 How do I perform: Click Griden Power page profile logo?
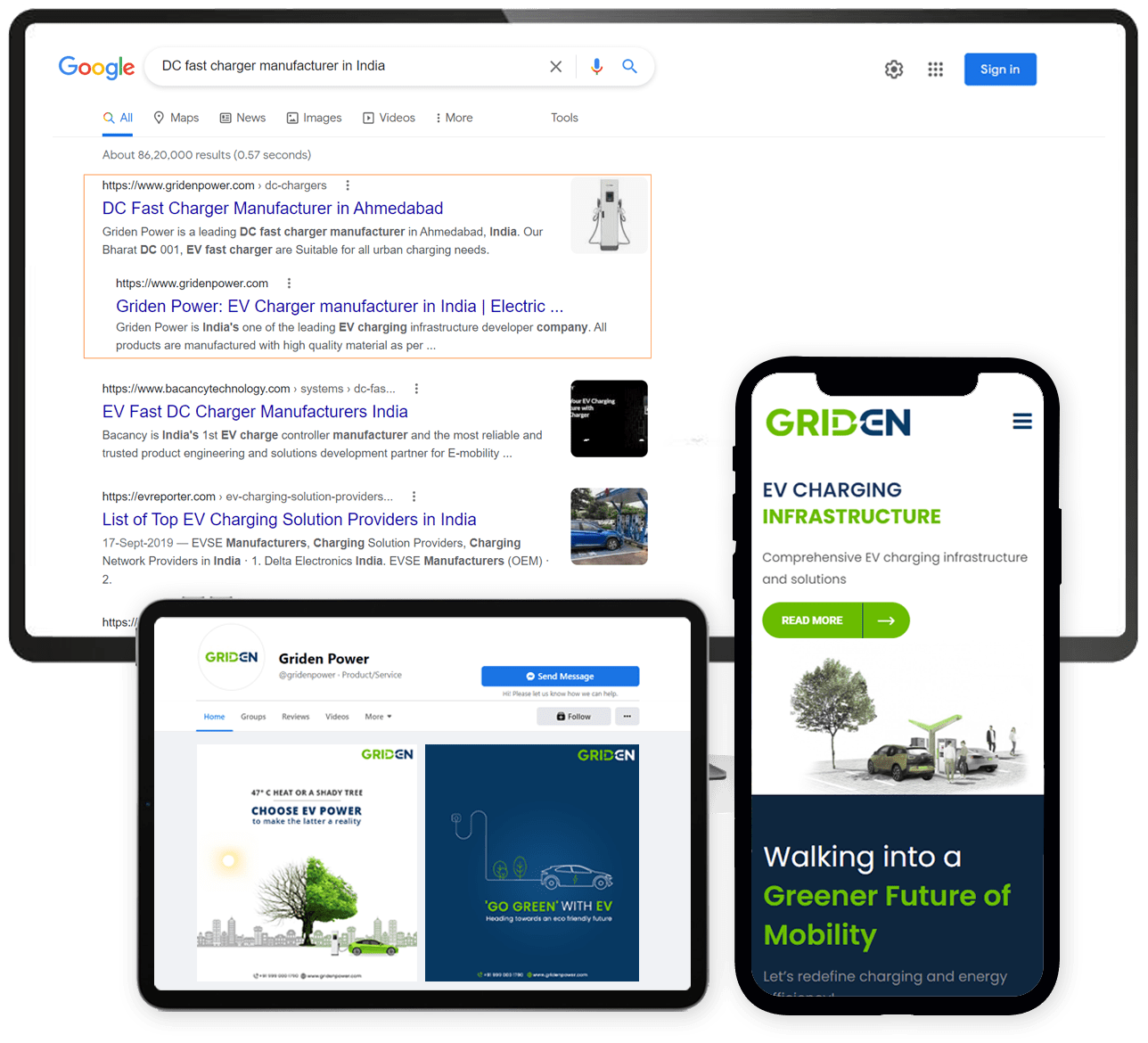(232, 658)
